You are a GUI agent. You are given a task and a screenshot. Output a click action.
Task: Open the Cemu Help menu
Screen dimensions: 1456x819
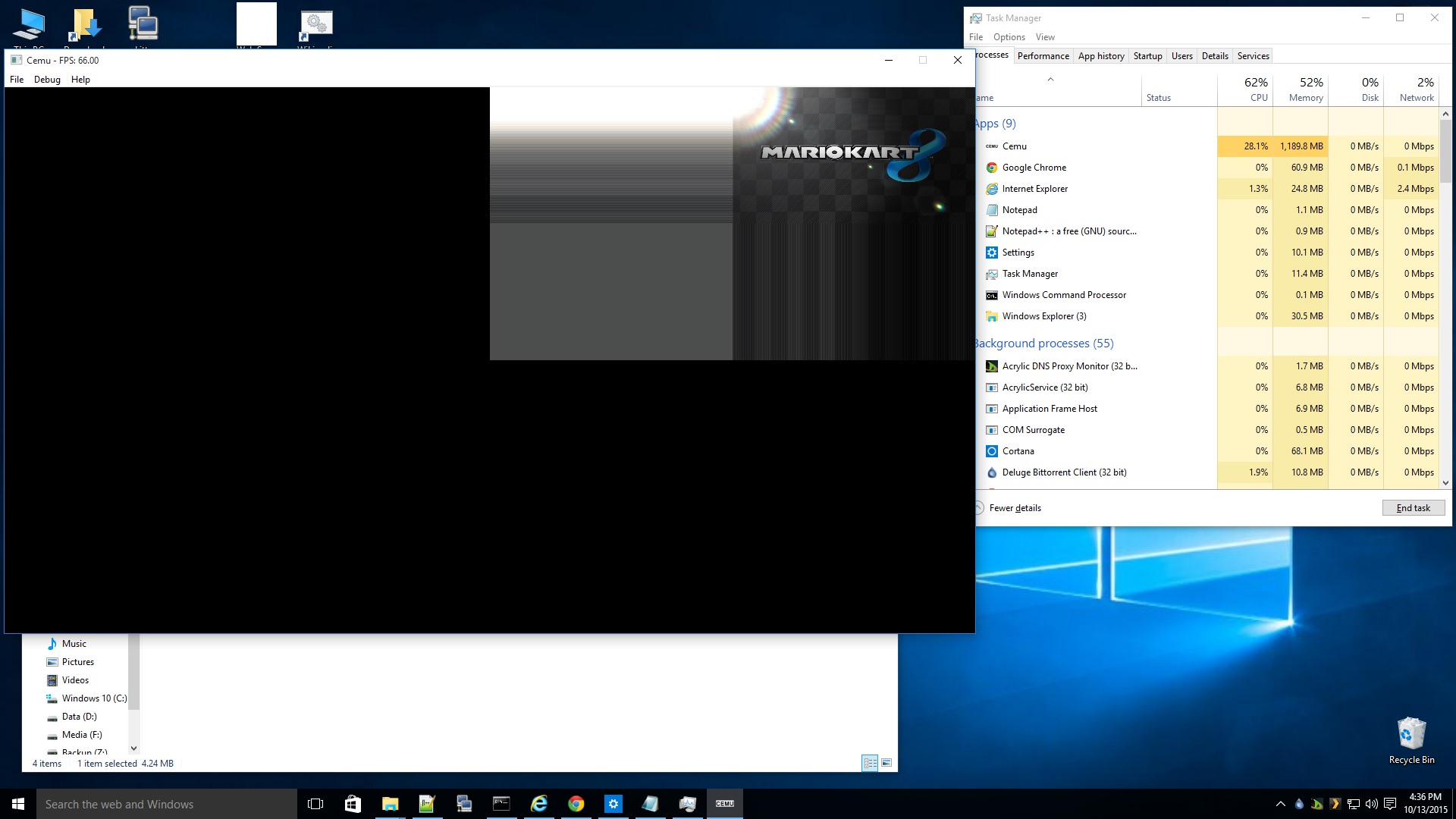pyautogui.click(x=80, y=80)
